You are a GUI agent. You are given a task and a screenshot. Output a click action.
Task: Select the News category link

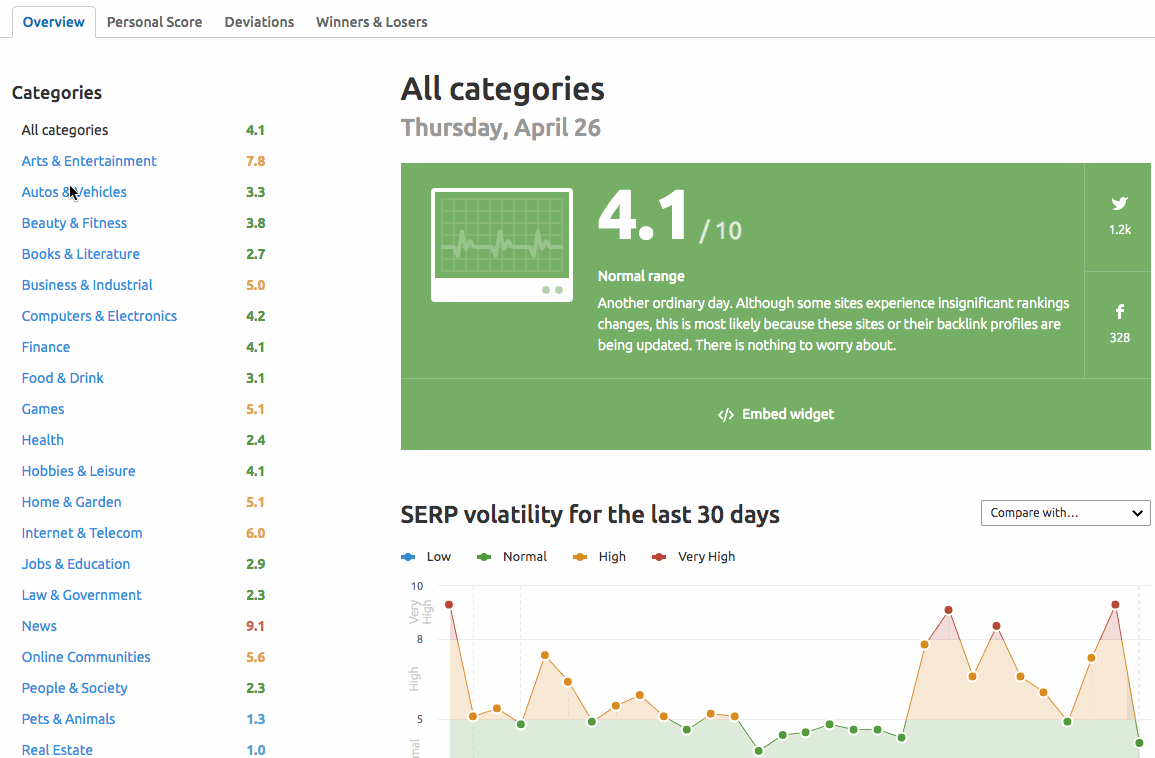coord(39,626)
